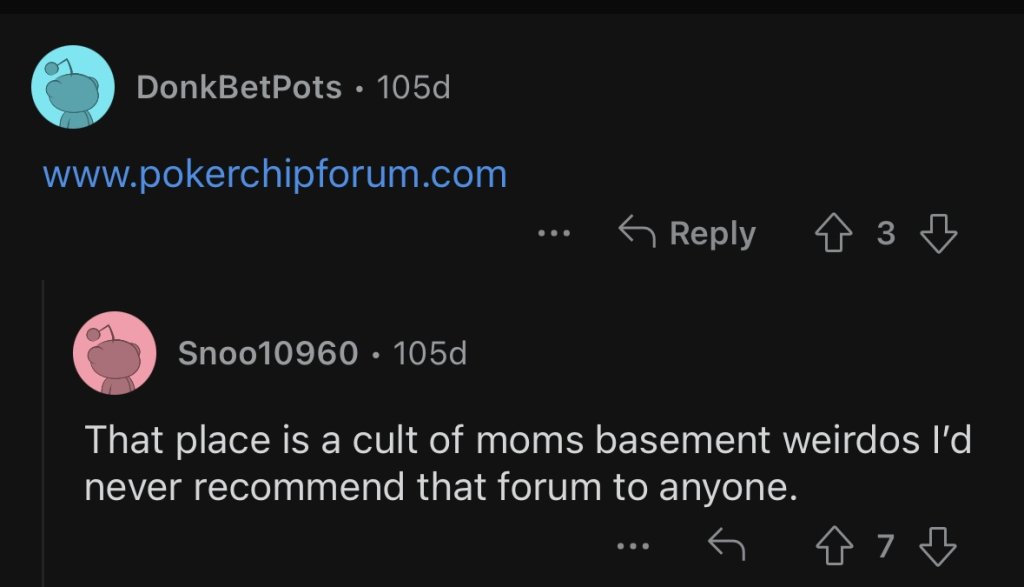Downvote DonkBetPots' comment
Image resolution: width=1024 pixels, height=587 pixels.
(938, 234)
